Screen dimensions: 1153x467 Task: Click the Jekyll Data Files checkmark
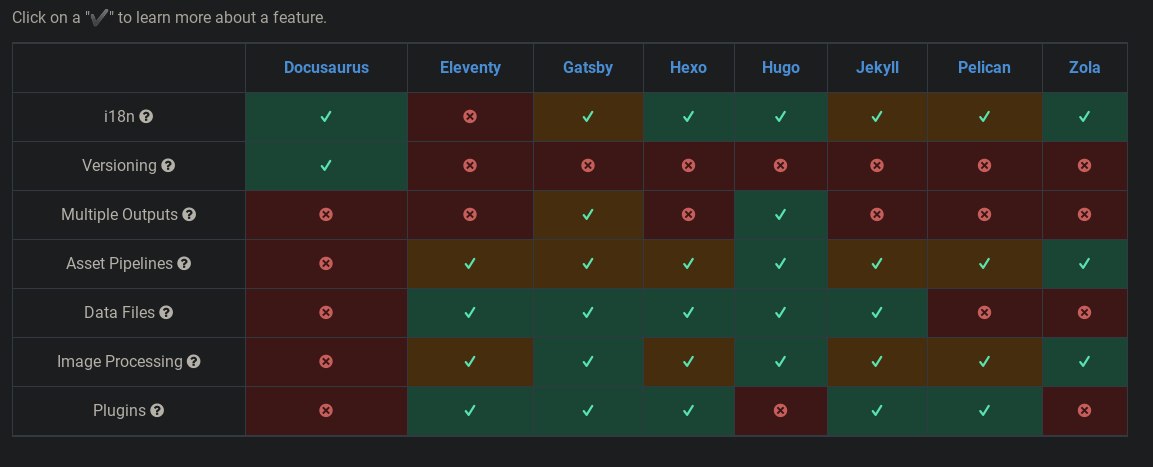(877, 313)
